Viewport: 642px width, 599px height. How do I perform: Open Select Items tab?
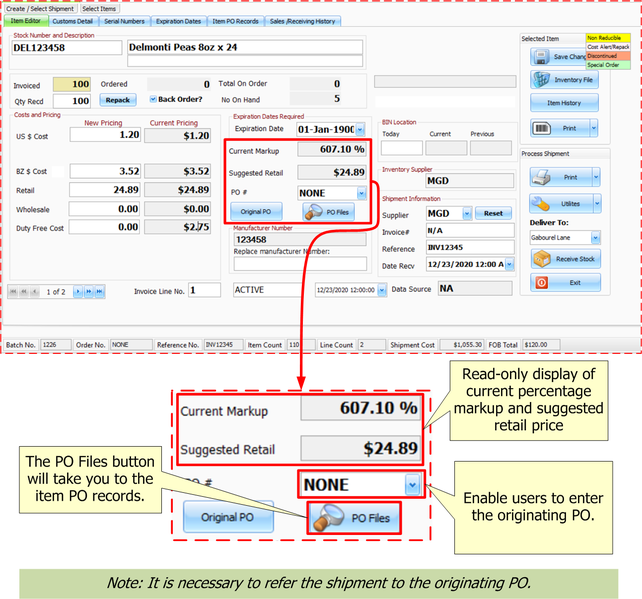[x=99, y=9]
